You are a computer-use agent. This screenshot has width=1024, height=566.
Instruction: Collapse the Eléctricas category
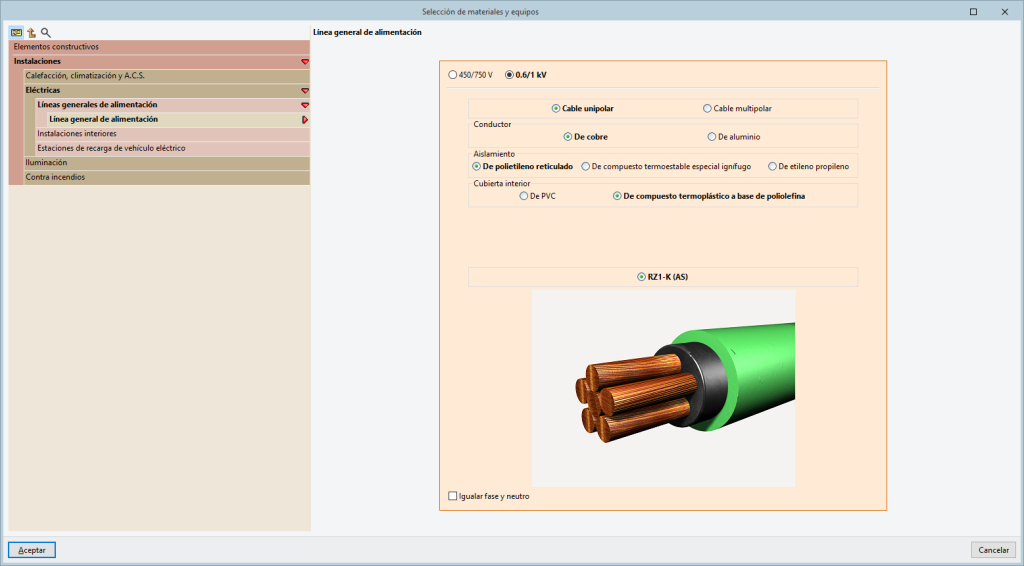tap(305, 90)
